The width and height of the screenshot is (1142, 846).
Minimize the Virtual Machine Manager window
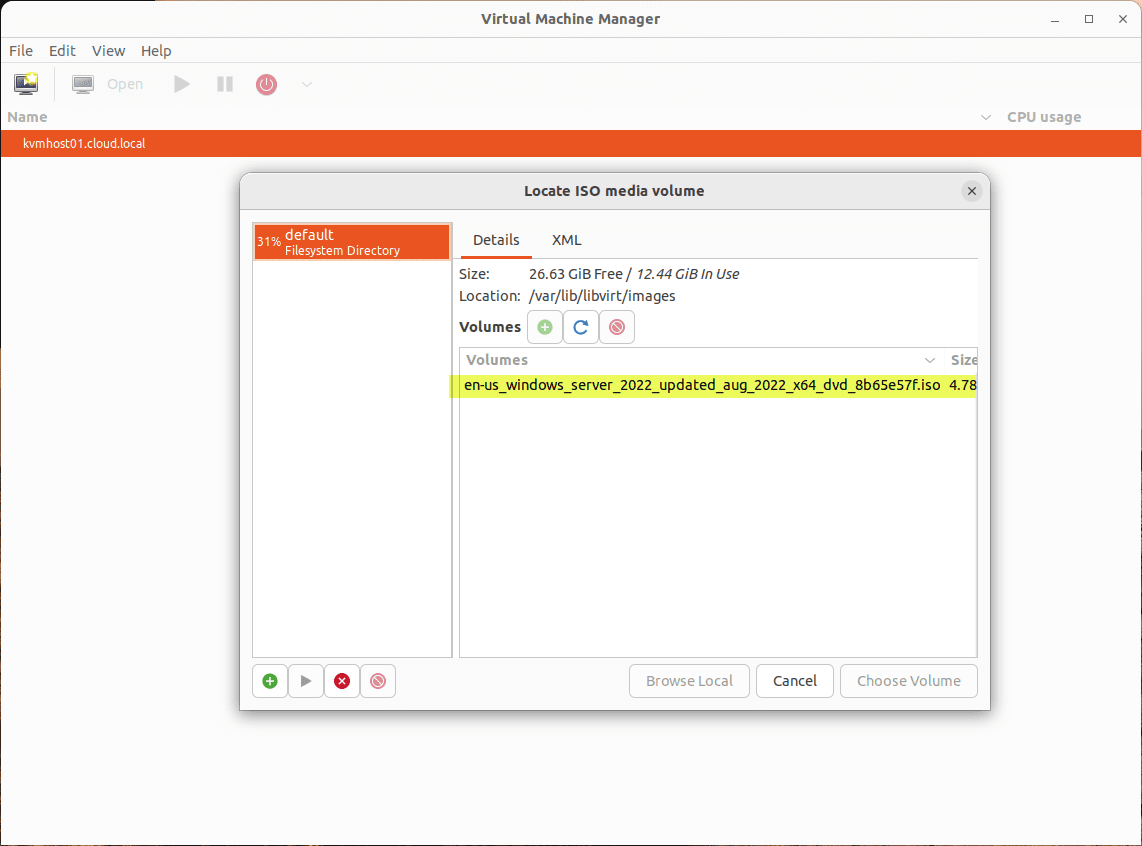(1055, 20)
